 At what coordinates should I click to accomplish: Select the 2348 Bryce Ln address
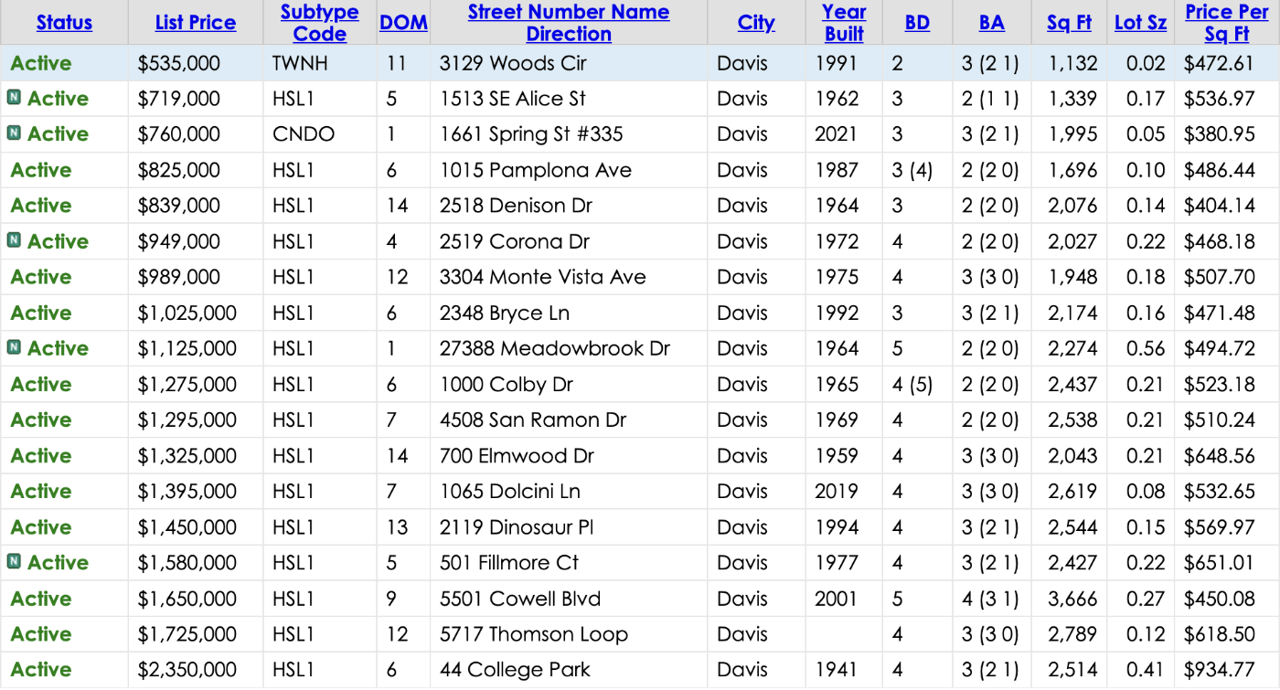(x=505, y=313)
